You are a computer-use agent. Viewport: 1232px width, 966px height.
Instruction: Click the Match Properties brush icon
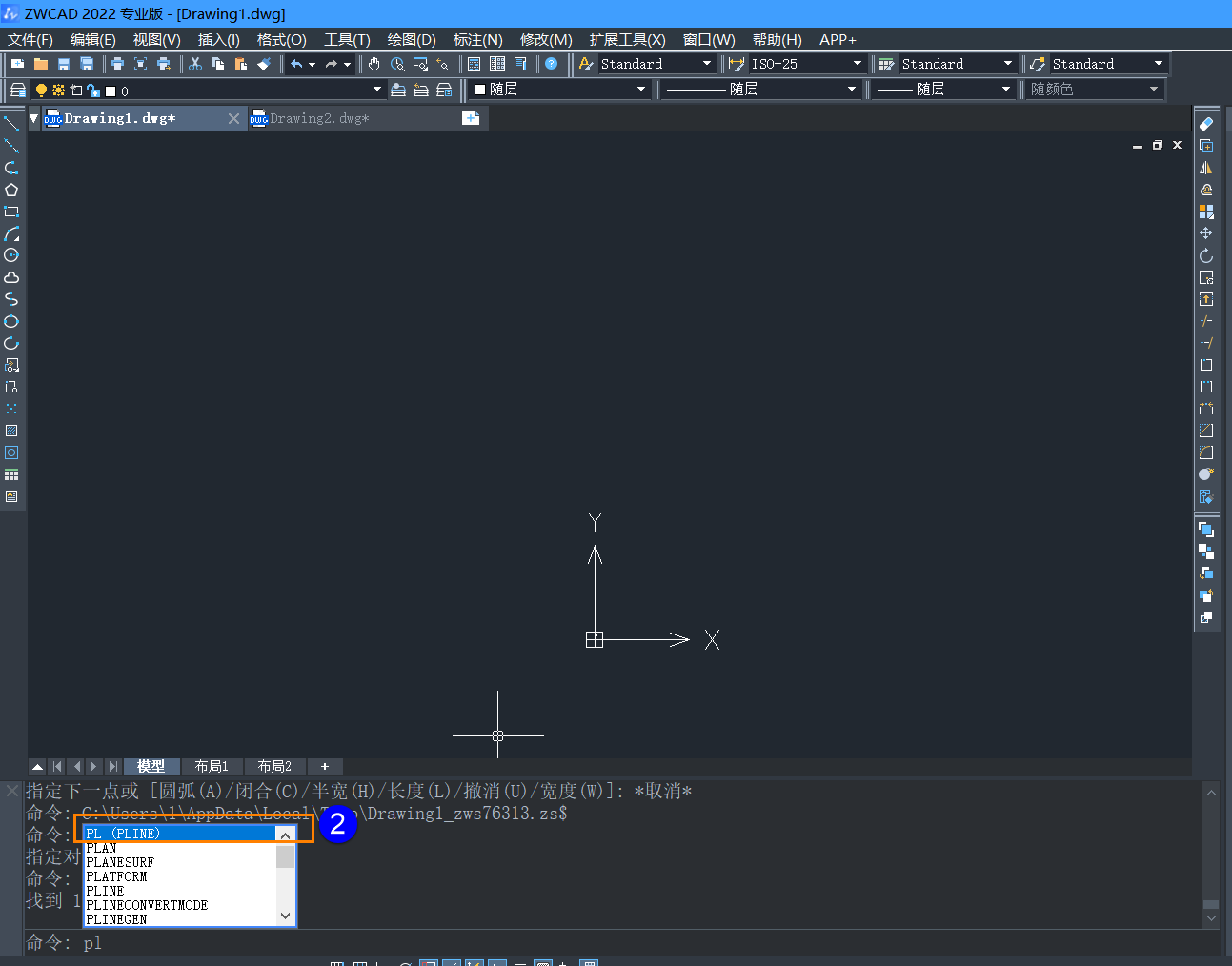264,64
